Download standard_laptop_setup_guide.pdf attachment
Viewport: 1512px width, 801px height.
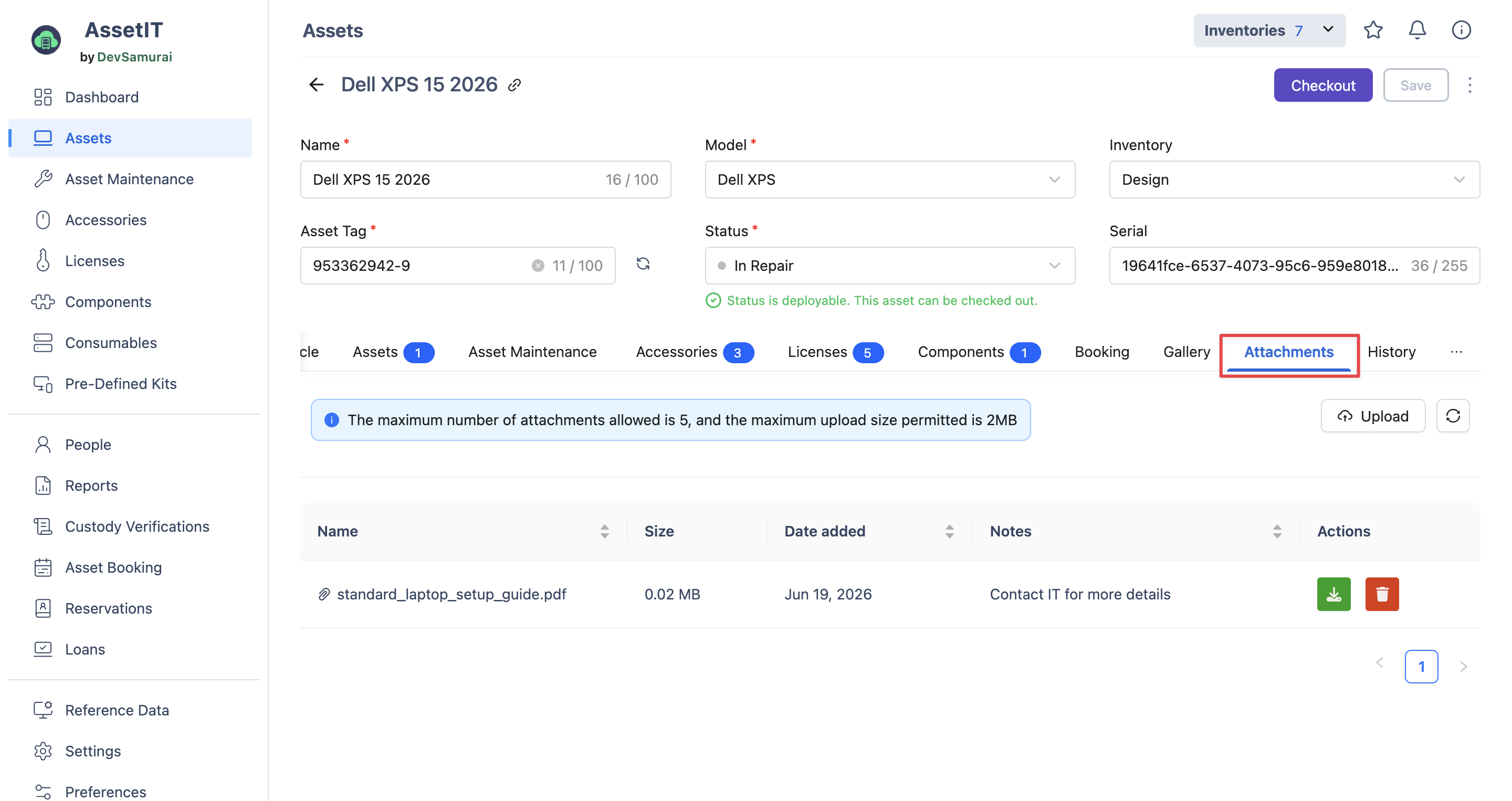pyautogui.click(x=1333, y=594)
